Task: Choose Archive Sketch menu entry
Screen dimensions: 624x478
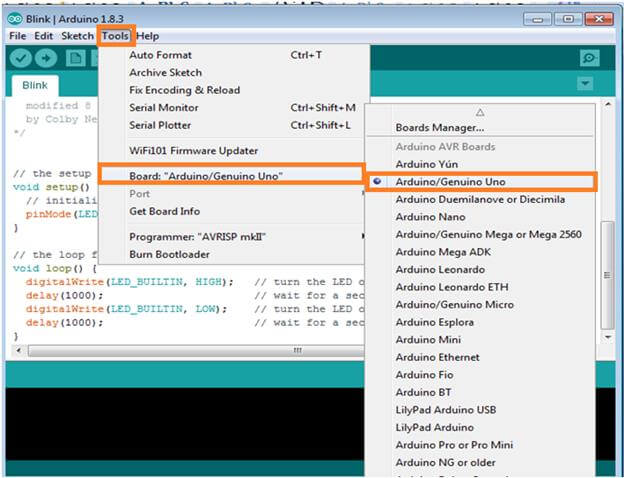Action: coord(232,72)
